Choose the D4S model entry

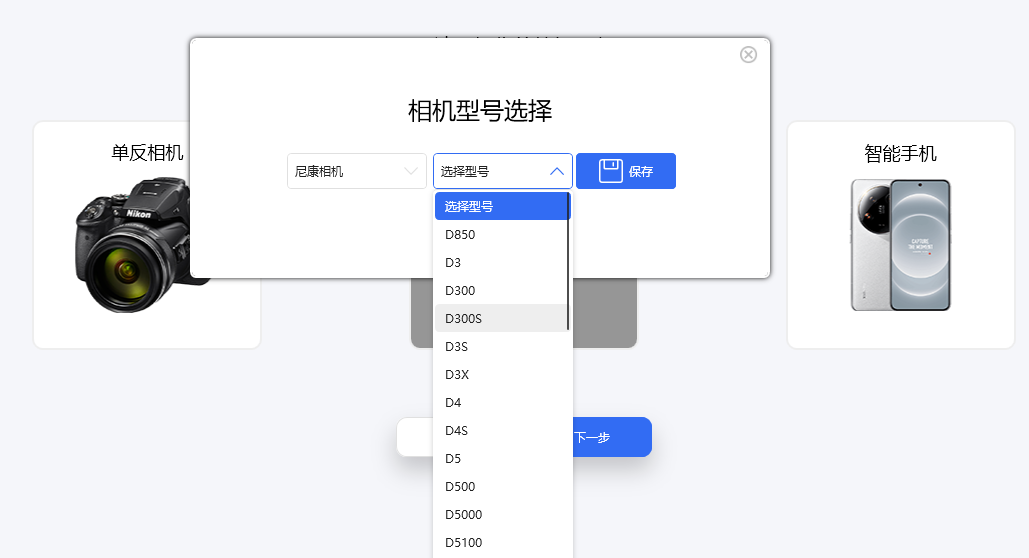[503, 431]
